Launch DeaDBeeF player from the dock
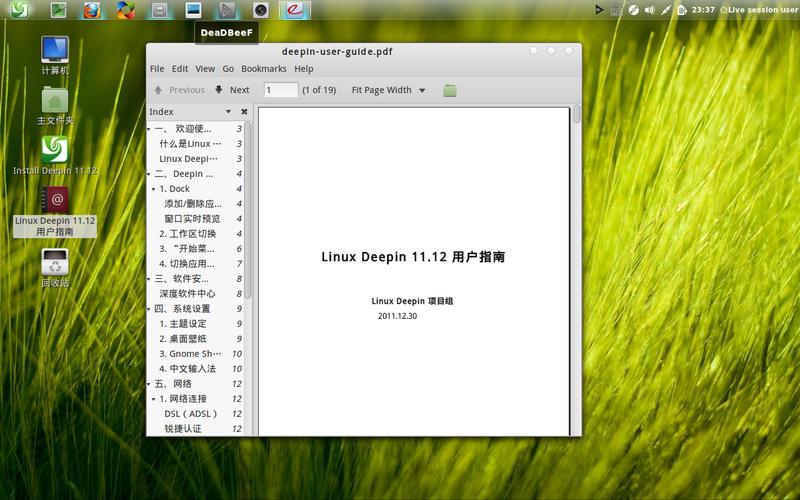800x500 pixels. (227, 10)
